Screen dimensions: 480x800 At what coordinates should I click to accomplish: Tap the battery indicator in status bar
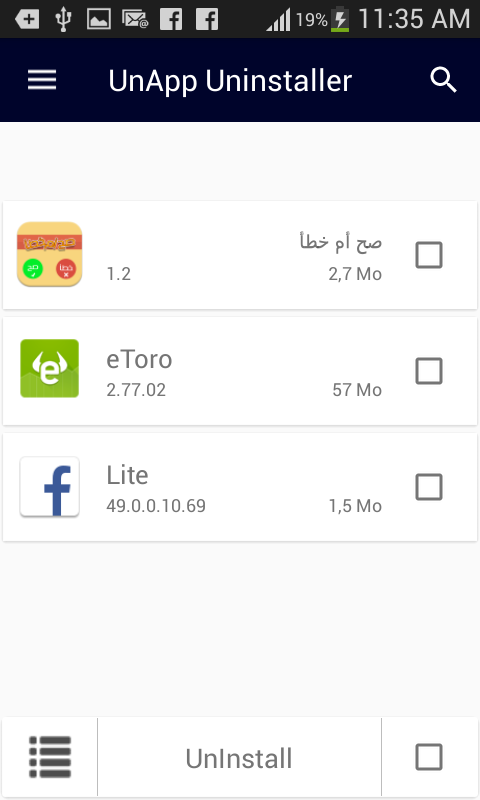tap(340, 20)
